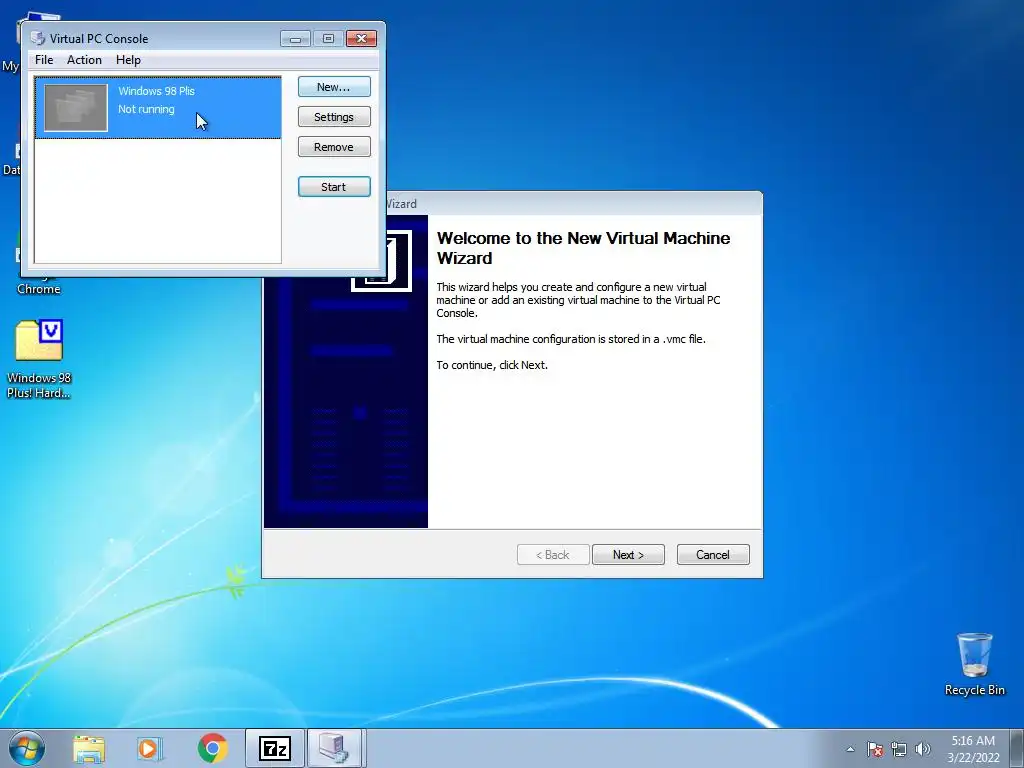Screen dimensions: 1024x768
Task: Remove the selected virtual machine
Action: 334,147
